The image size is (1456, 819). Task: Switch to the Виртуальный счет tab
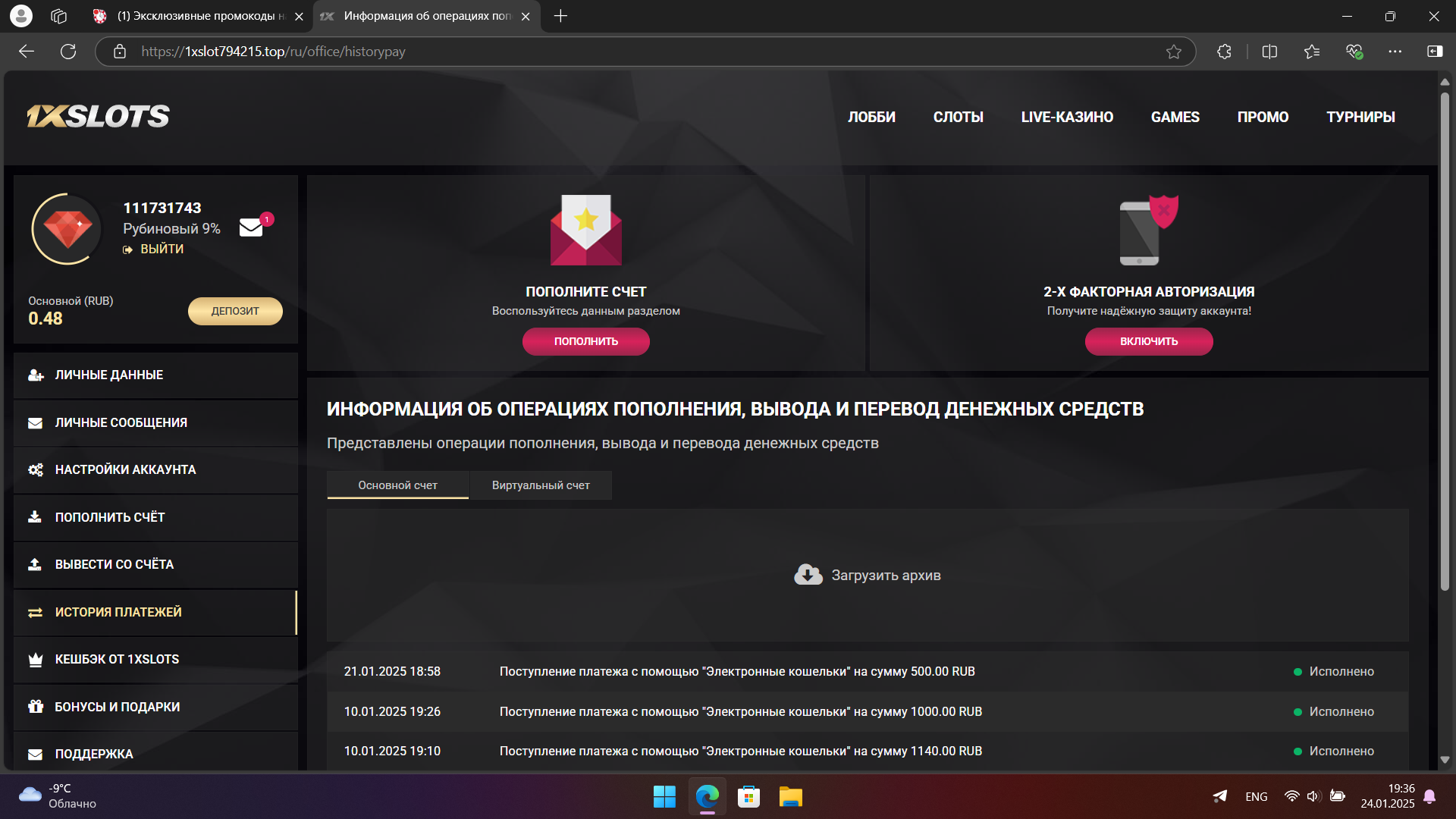540,485
